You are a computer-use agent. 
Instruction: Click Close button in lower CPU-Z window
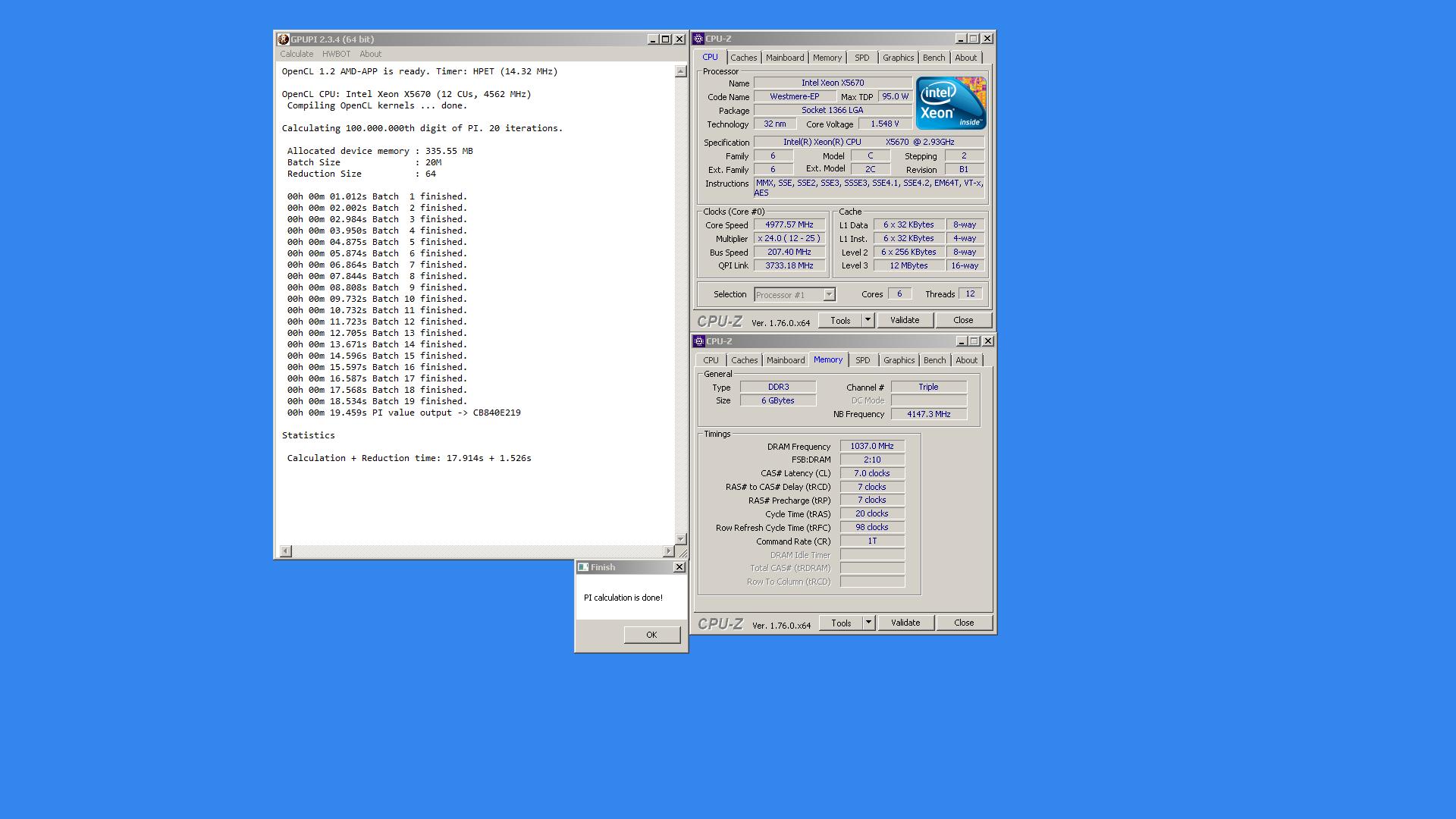tap(964, 623)
